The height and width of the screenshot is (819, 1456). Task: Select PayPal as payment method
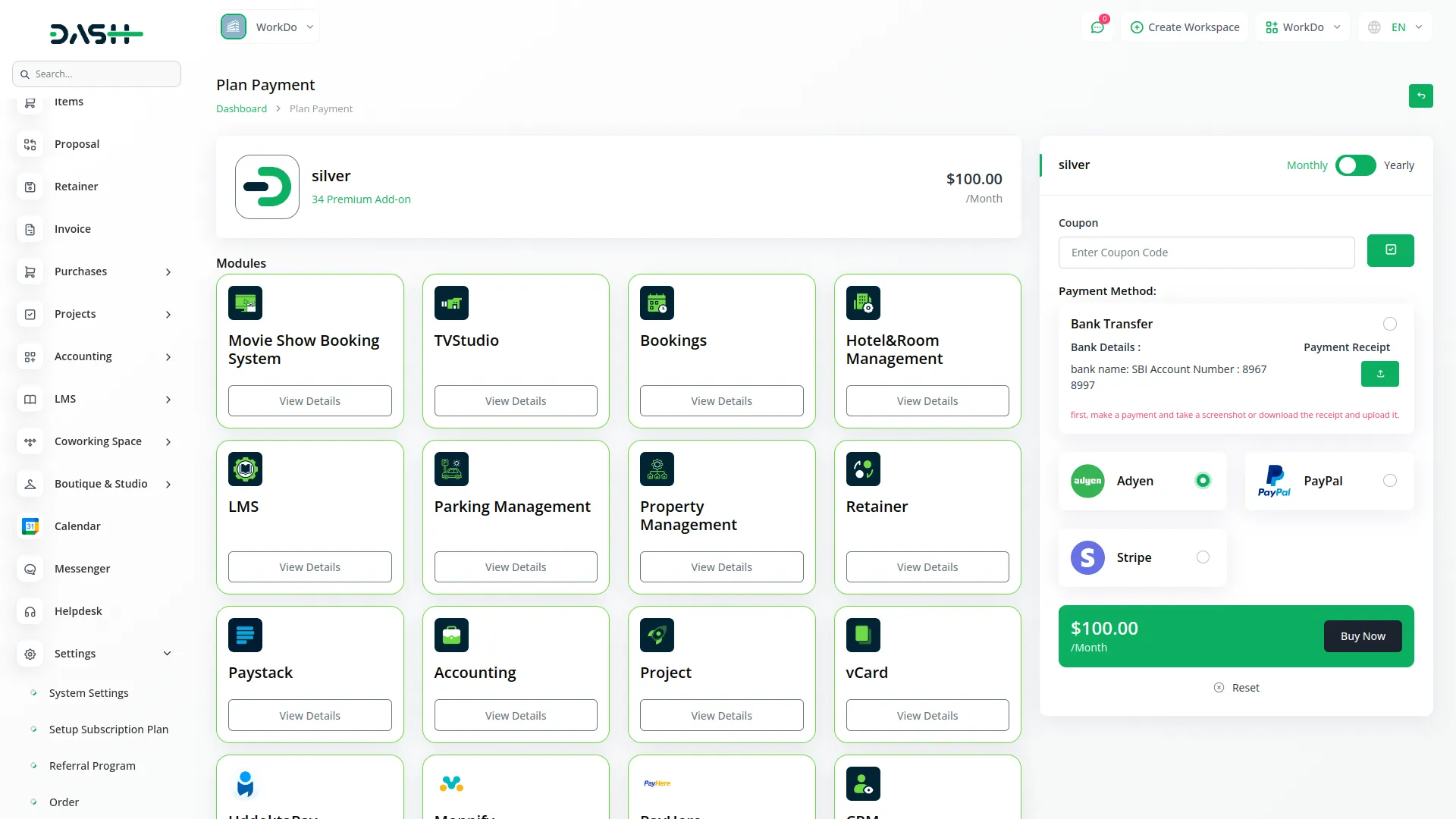[x=1389, y=480]
